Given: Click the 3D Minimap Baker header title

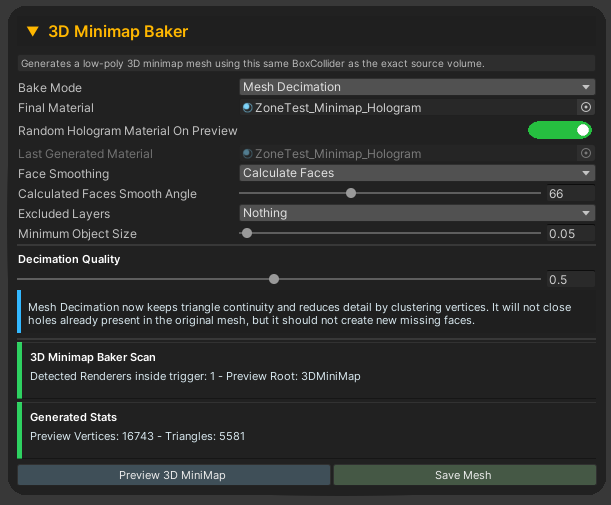Looking at the screenshot, I should tap(118, 32).
